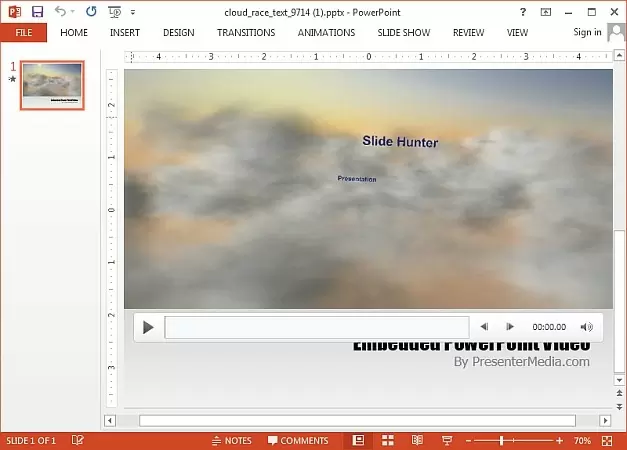Toggle the Comments pane in status bar
Screen dimensions: 627x450
pyautogui.click(x=298, y=440)
